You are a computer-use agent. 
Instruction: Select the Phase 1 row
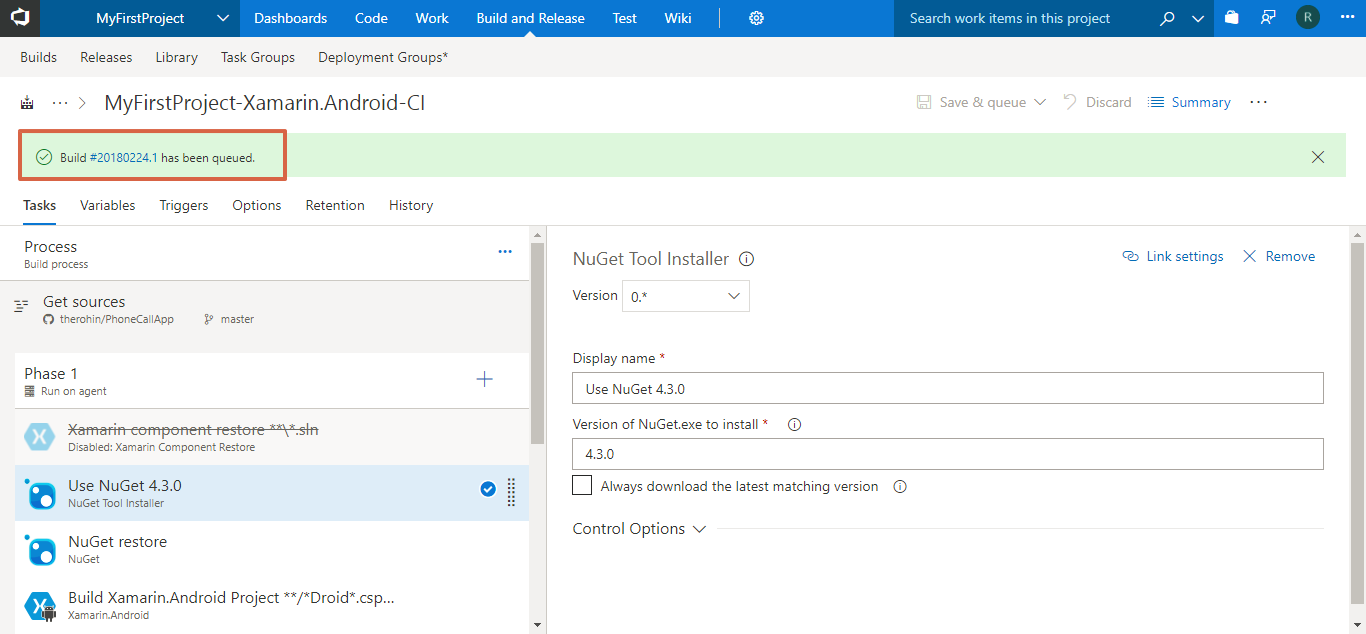[271, 380]
